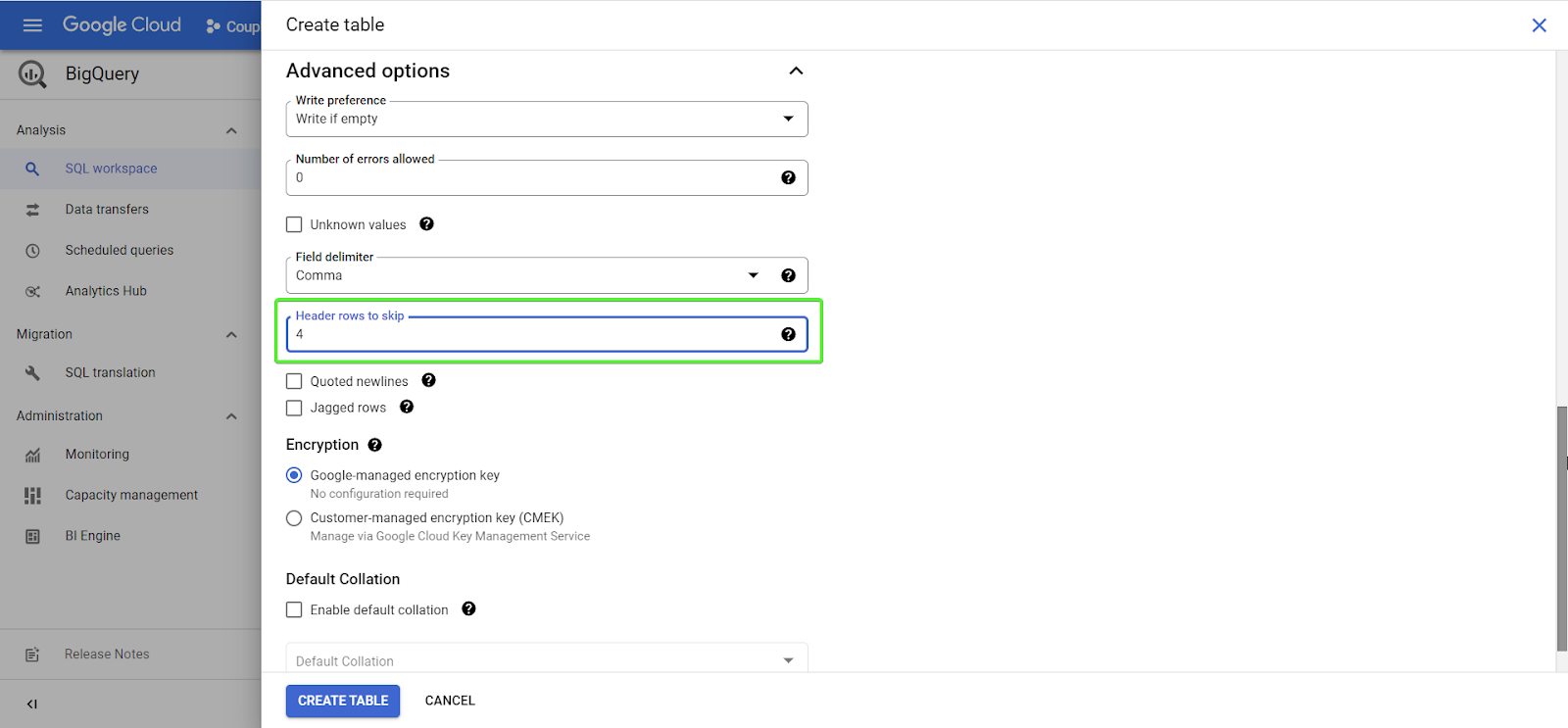Collapse the Administration section
Image resolution: width=1568 pixels, height=728 pixels.
coord(231,416)
